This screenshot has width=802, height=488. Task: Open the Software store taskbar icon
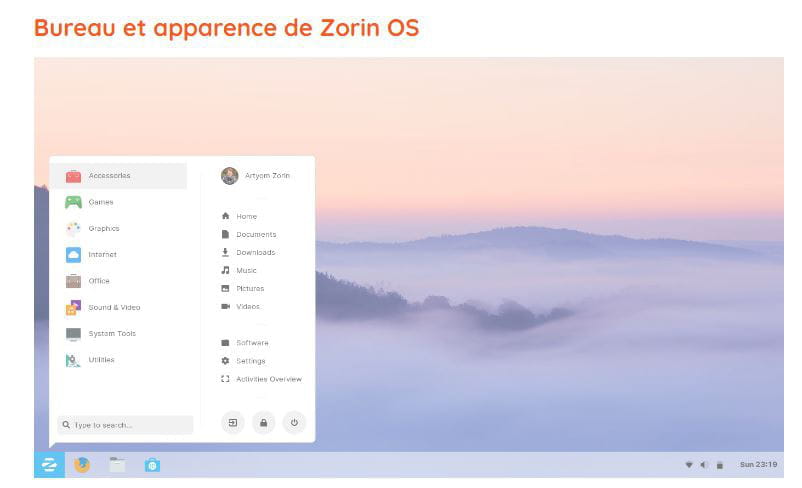coord(152,465)
